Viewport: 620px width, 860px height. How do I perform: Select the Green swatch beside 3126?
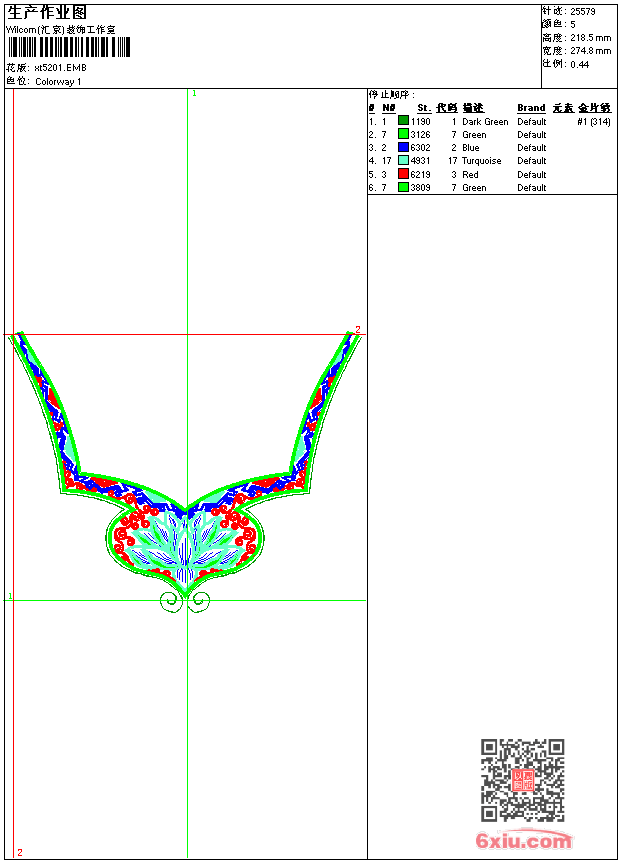pyautogui.click(x=403, y=134)
